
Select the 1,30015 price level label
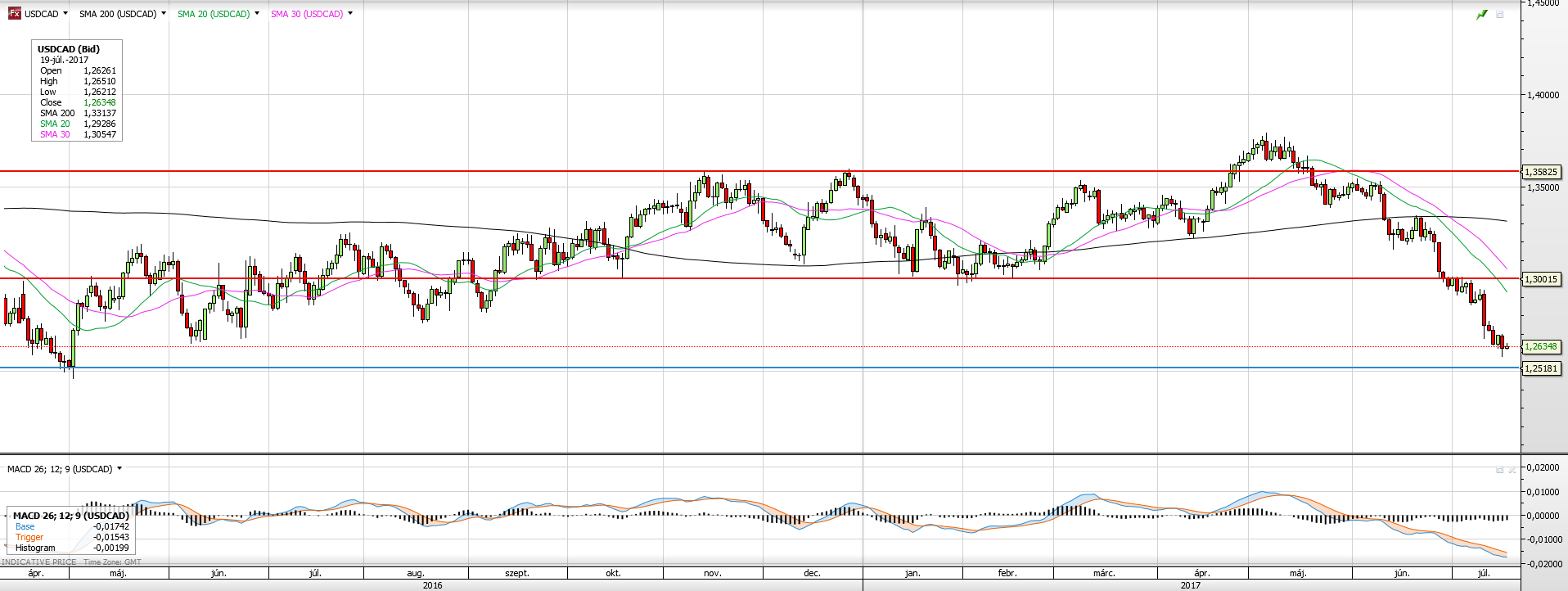point(1541,279)
